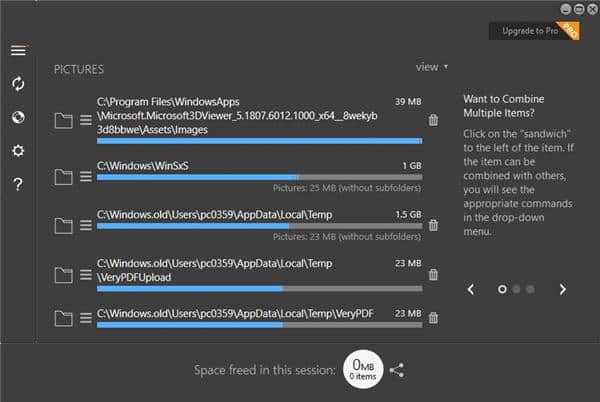The height and width of the screenshot is (402, 600).
Task: Click folder icon for C:\Windows\WinSxS
Action: [64, 177]
